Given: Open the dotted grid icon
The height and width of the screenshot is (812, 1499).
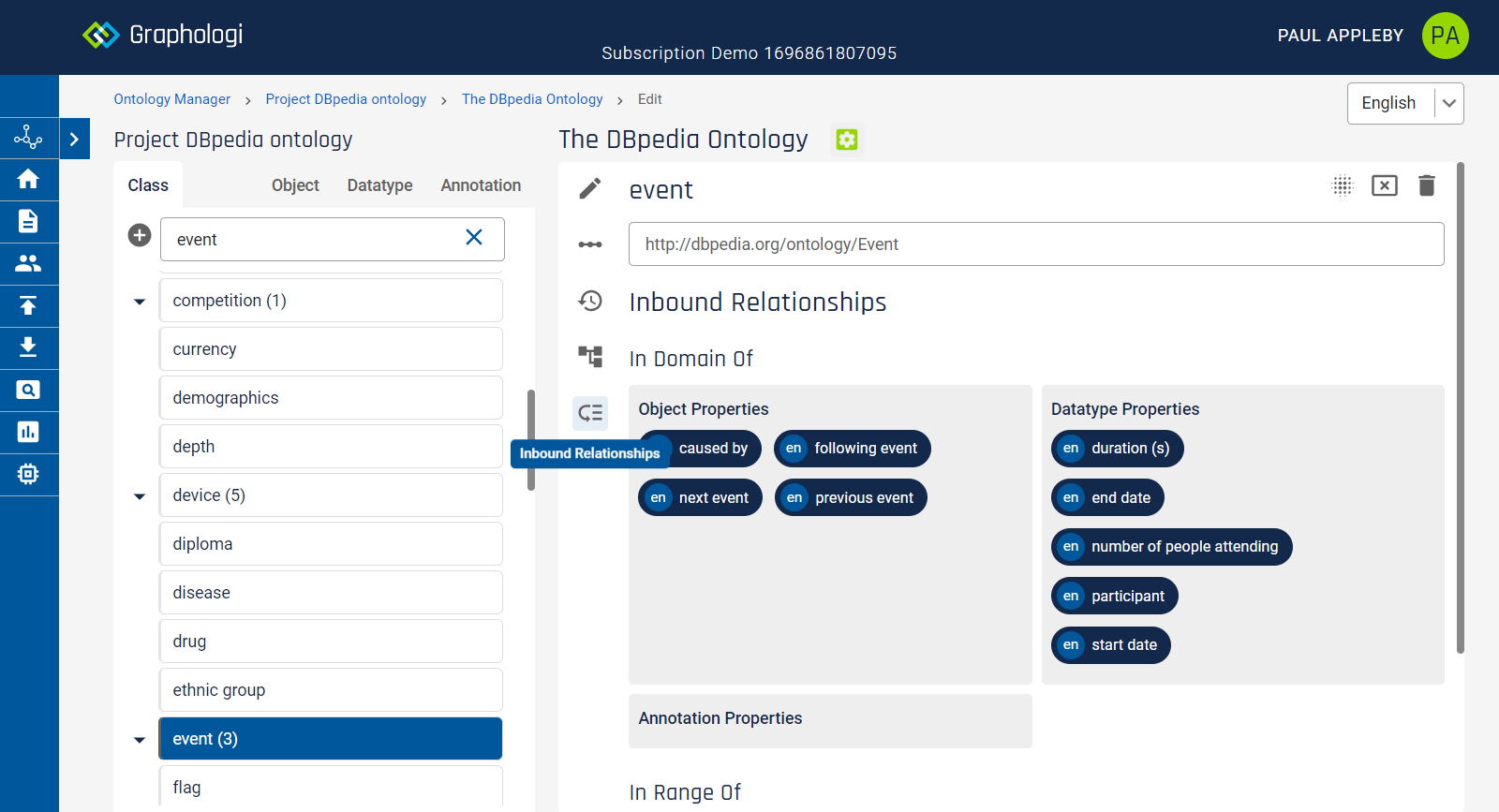Looking at the screenshot, I should (x=1343, y=185).
